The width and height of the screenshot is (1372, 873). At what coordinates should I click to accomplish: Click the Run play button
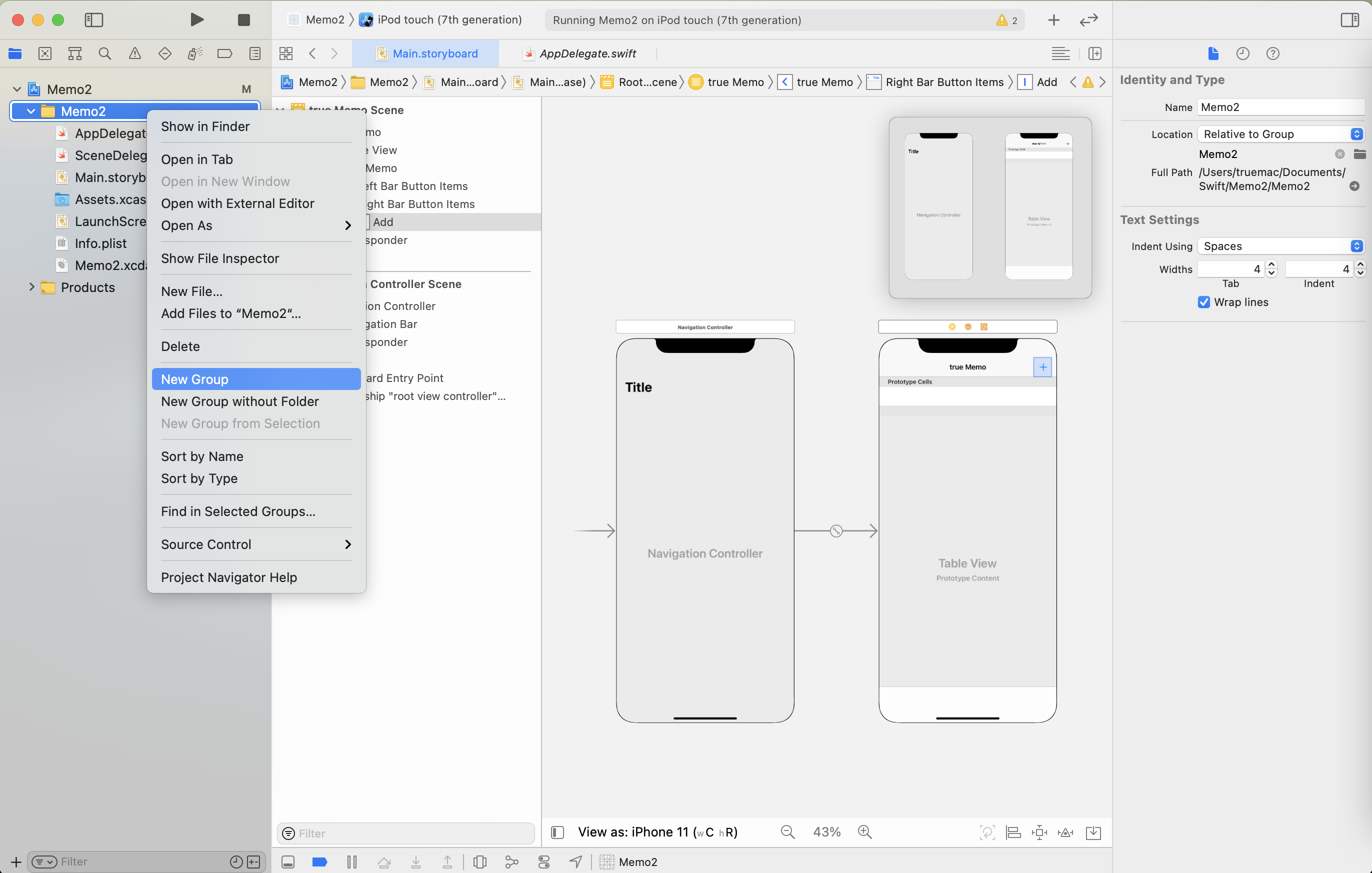[x=196, y=20]
